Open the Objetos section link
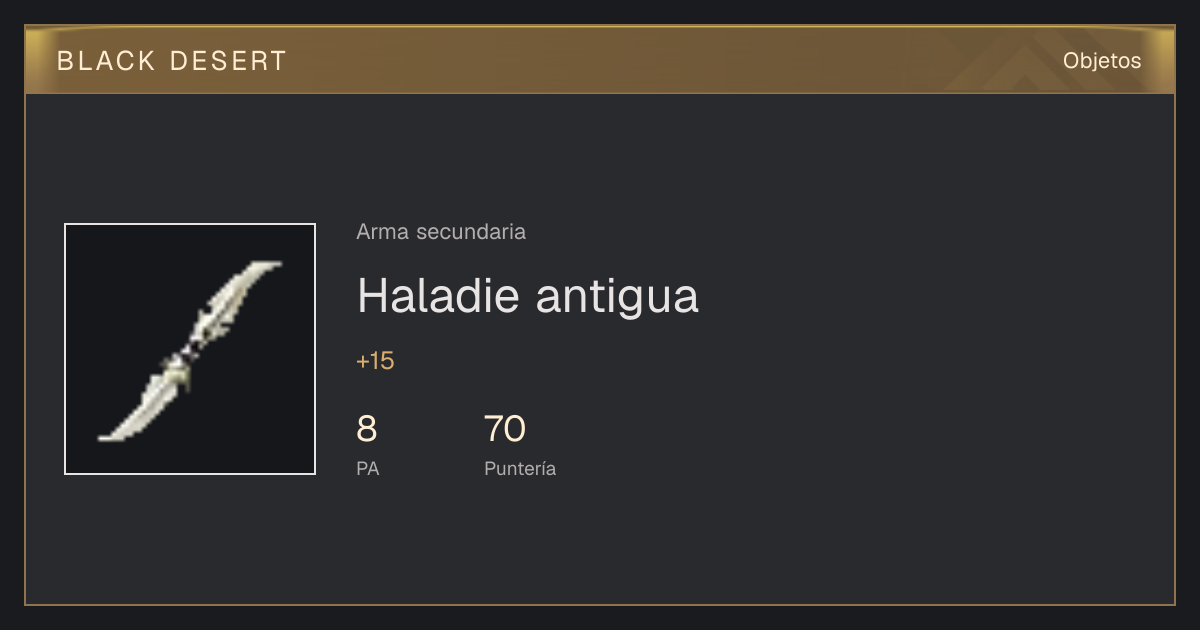The height and width of the screenshot is (630, 1200). 1102,61
